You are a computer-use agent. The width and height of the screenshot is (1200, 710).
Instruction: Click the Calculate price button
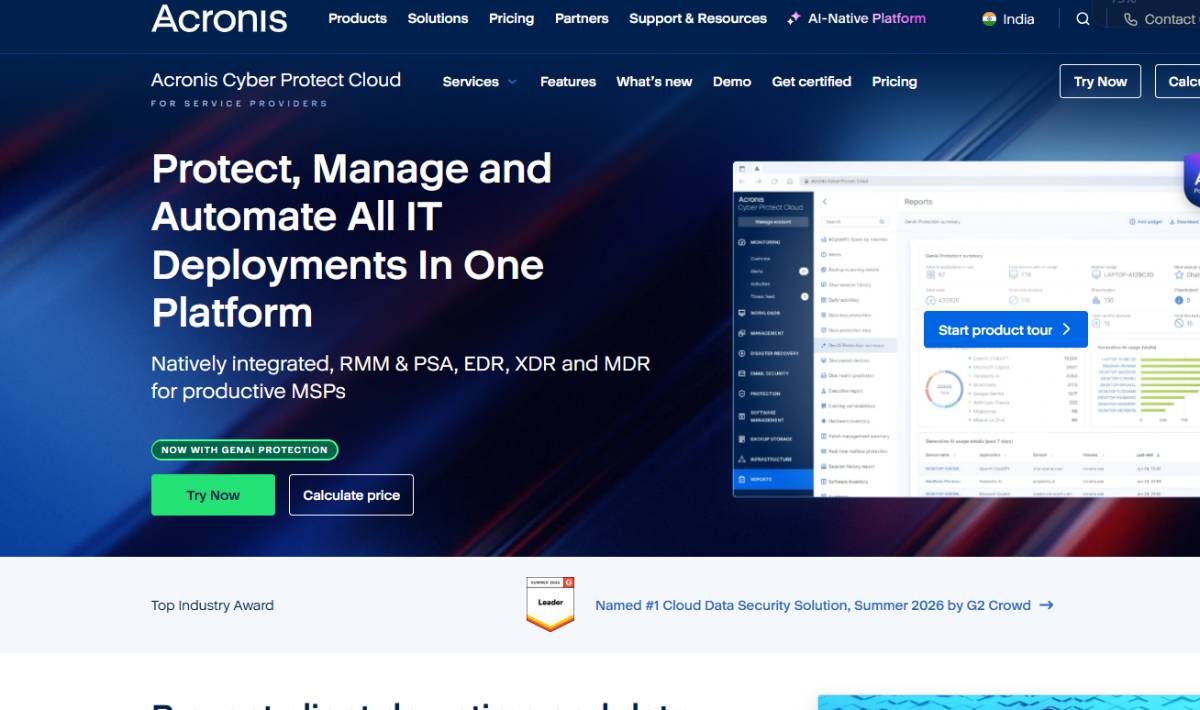pos(351,495)
